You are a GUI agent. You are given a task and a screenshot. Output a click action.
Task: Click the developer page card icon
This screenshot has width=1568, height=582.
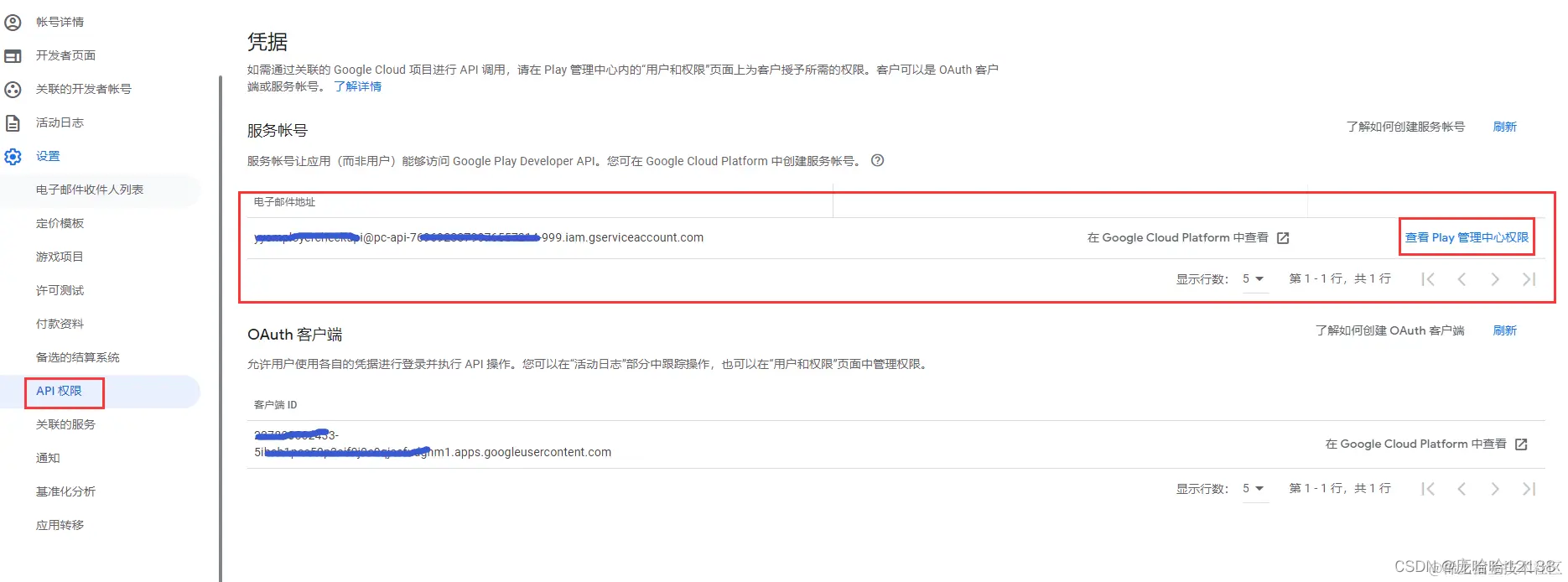(x=13, y=55)
